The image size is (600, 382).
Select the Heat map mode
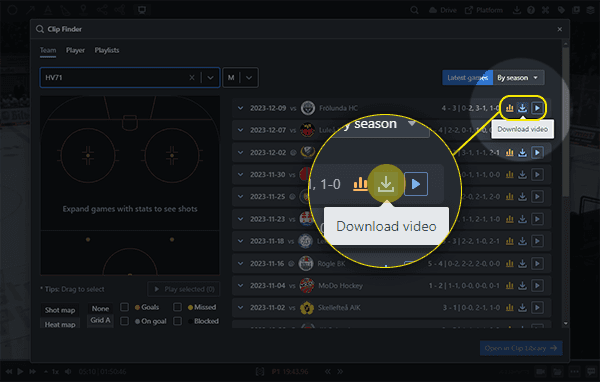(60, 324)
